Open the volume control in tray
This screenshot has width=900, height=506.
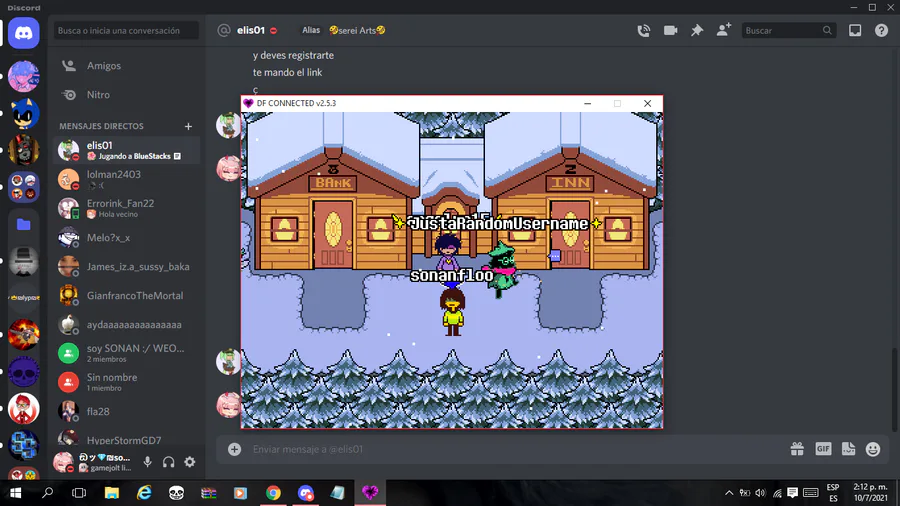coord(761,493)
